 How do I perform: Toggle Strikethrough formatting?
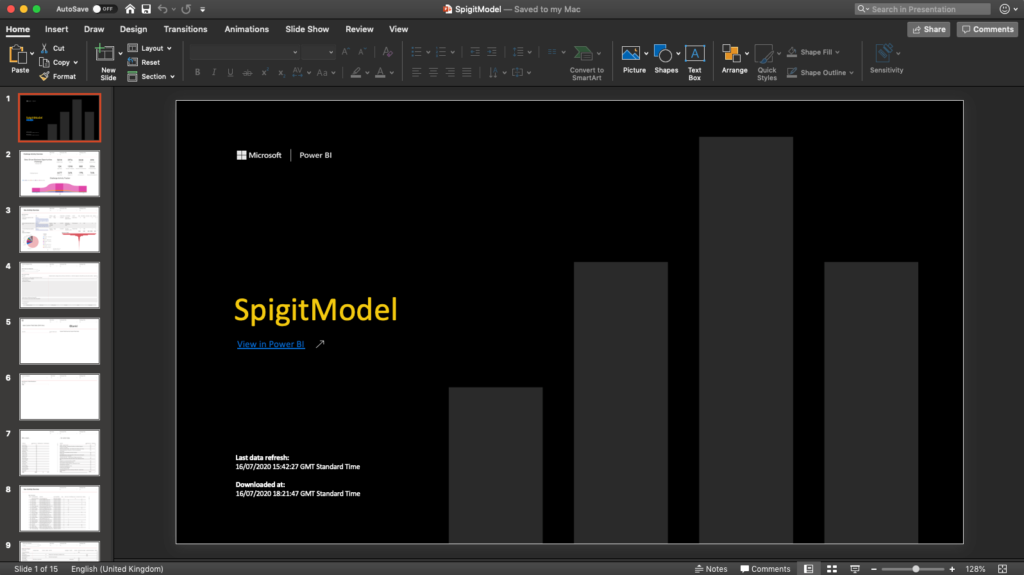[x=248, y=73]
